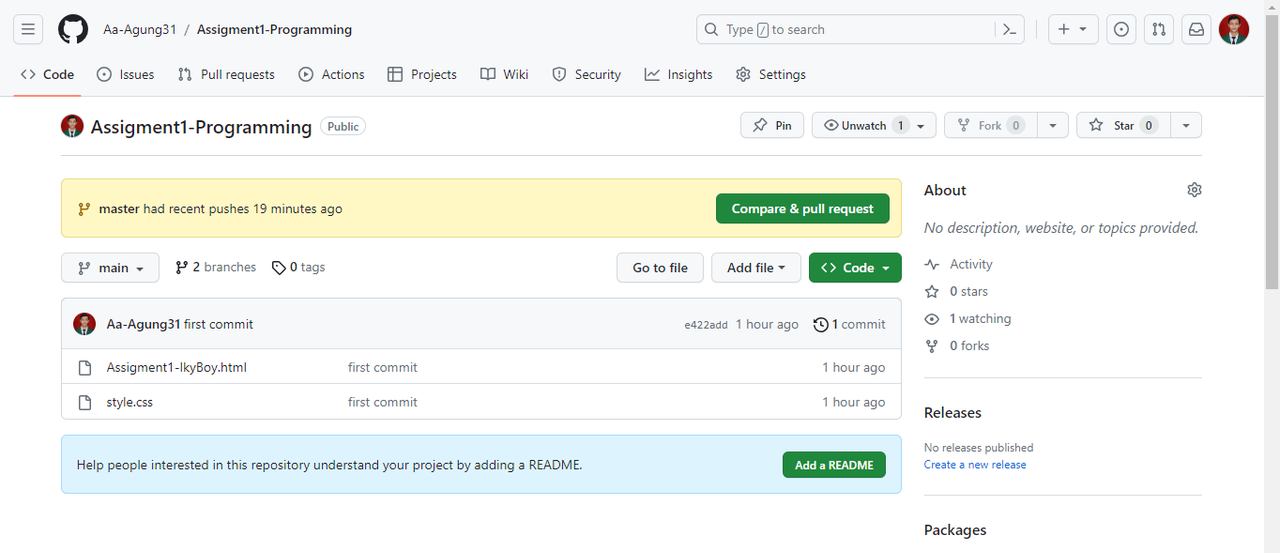Open the main branch selector dropdown
The image size is (1280, 553).
point(110,267)
